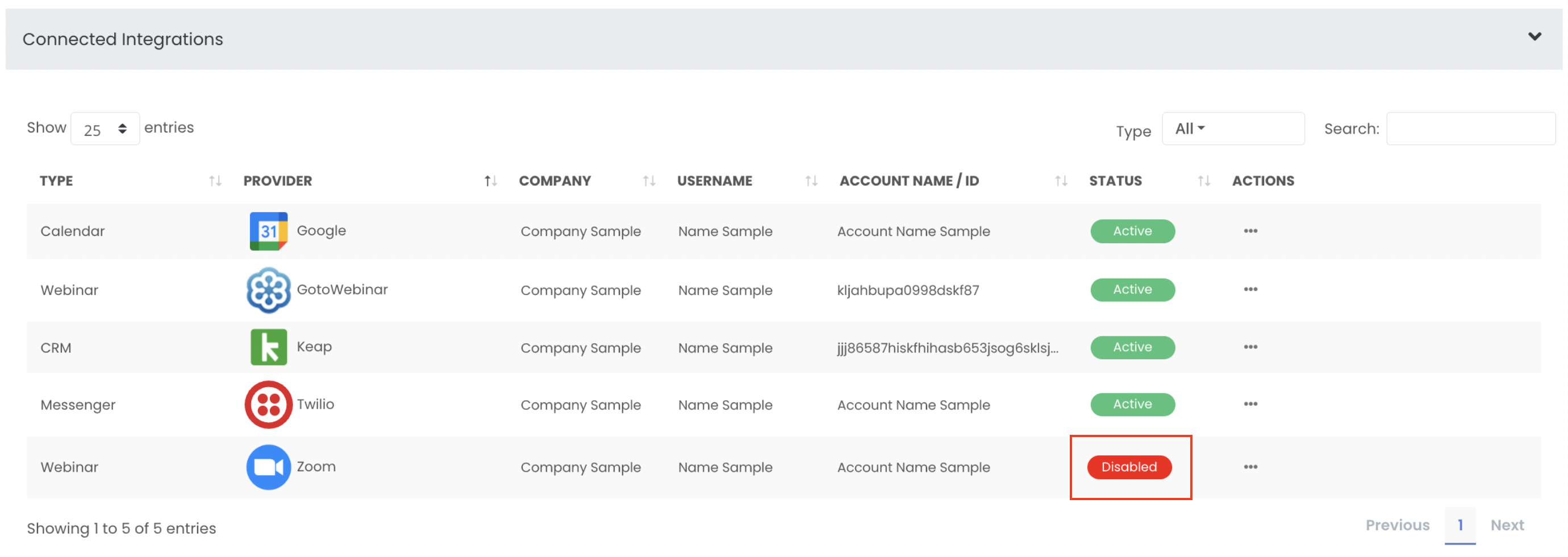The width and height of the screenshot is (1568, 557).
Task: Click the Twilio provider logo
Action: (x=268, y=405)
